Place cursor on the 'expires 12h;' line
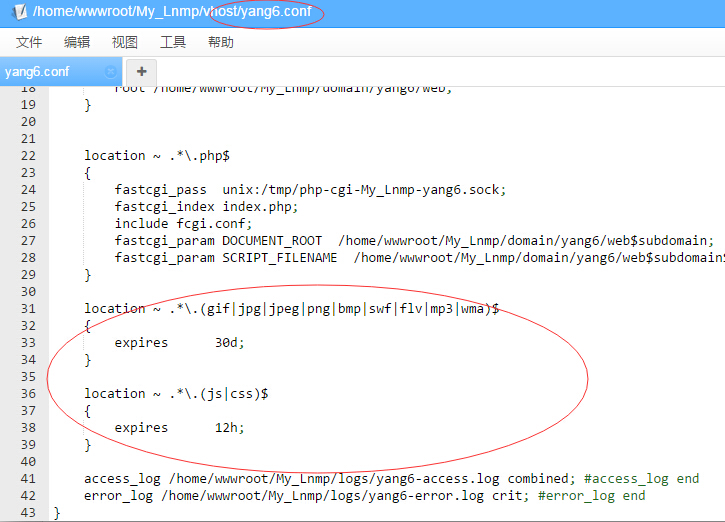This screenshot has height=522, width=725. pyautogui.click(x=179, y=427)
